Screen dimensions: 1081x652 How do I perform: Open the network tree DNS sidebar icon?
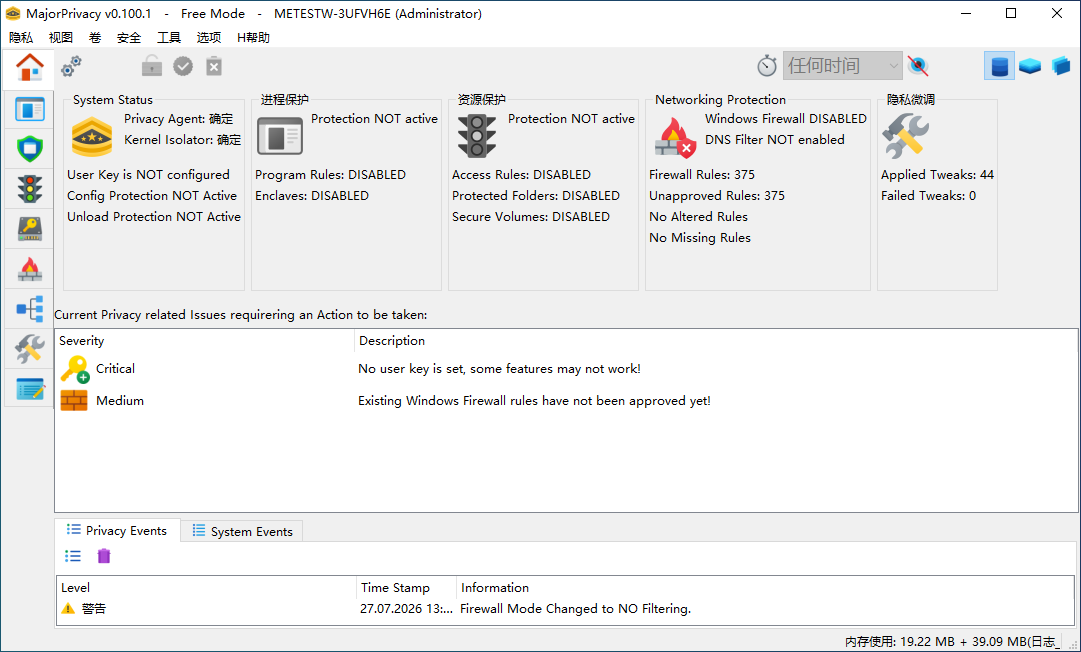click(x=29, y=309)
